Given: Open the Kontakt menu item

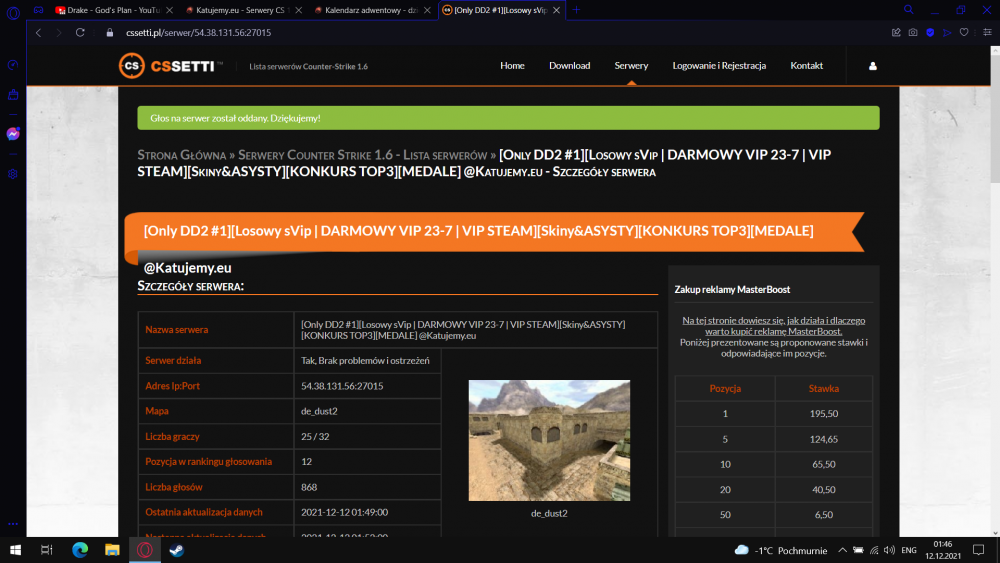Looking at the screenshot, I should coord(807,66).
